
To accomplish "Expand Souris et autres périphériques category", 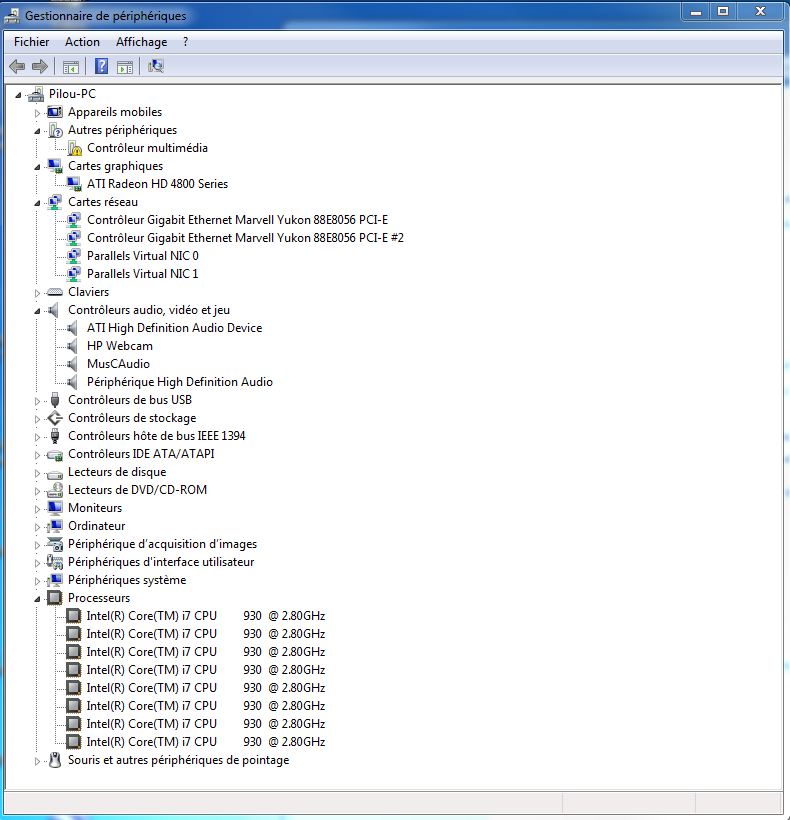I will pos(37,761).
